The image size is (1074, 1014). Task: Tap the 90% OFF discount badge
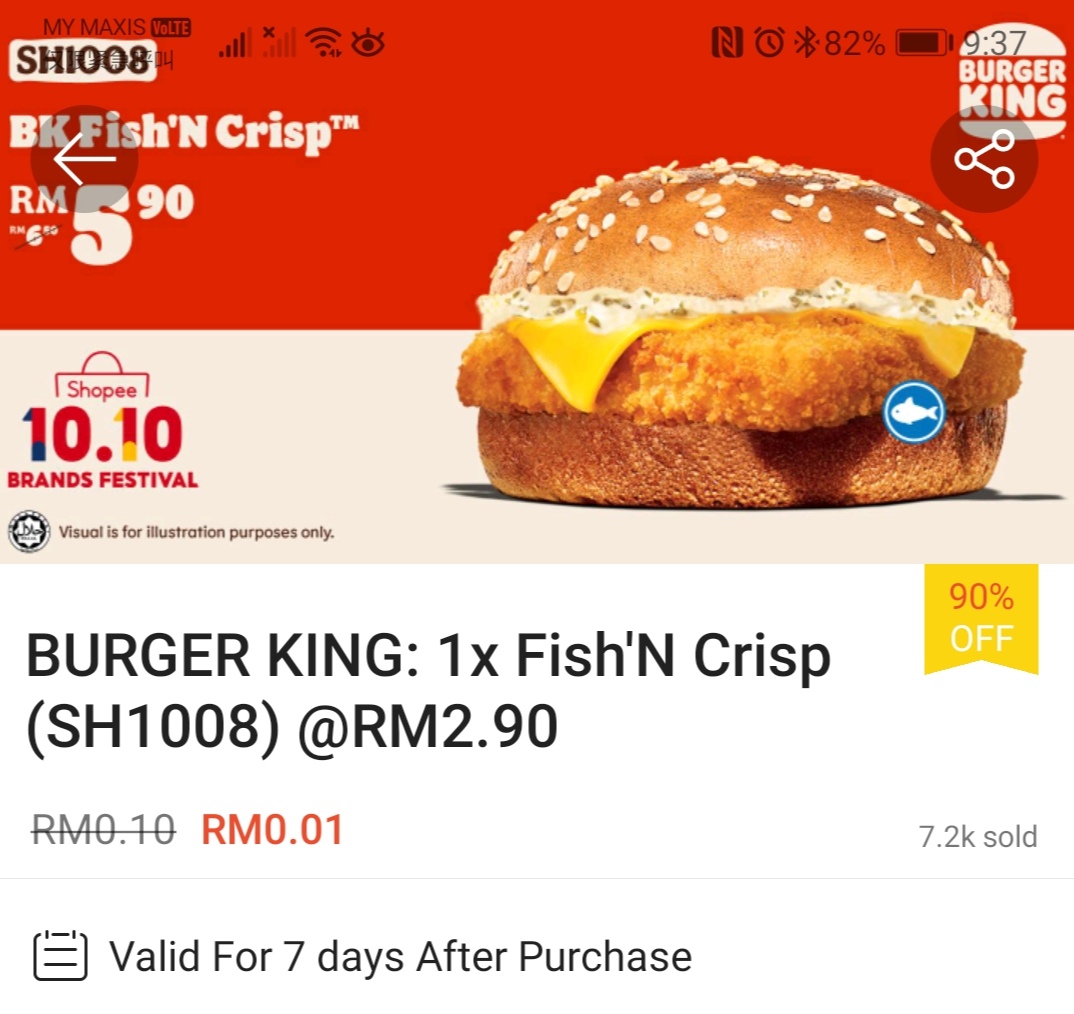click(x=981, y=619)
